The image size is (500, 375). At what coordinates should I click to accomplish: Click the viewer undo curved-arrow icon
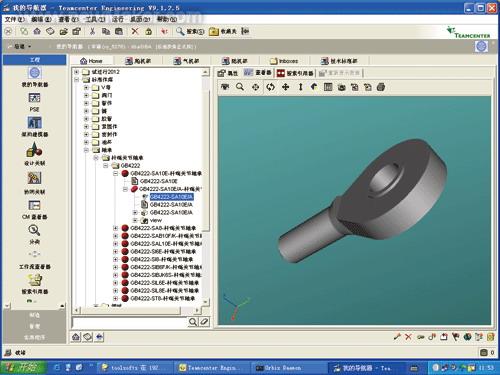point(313,87)
